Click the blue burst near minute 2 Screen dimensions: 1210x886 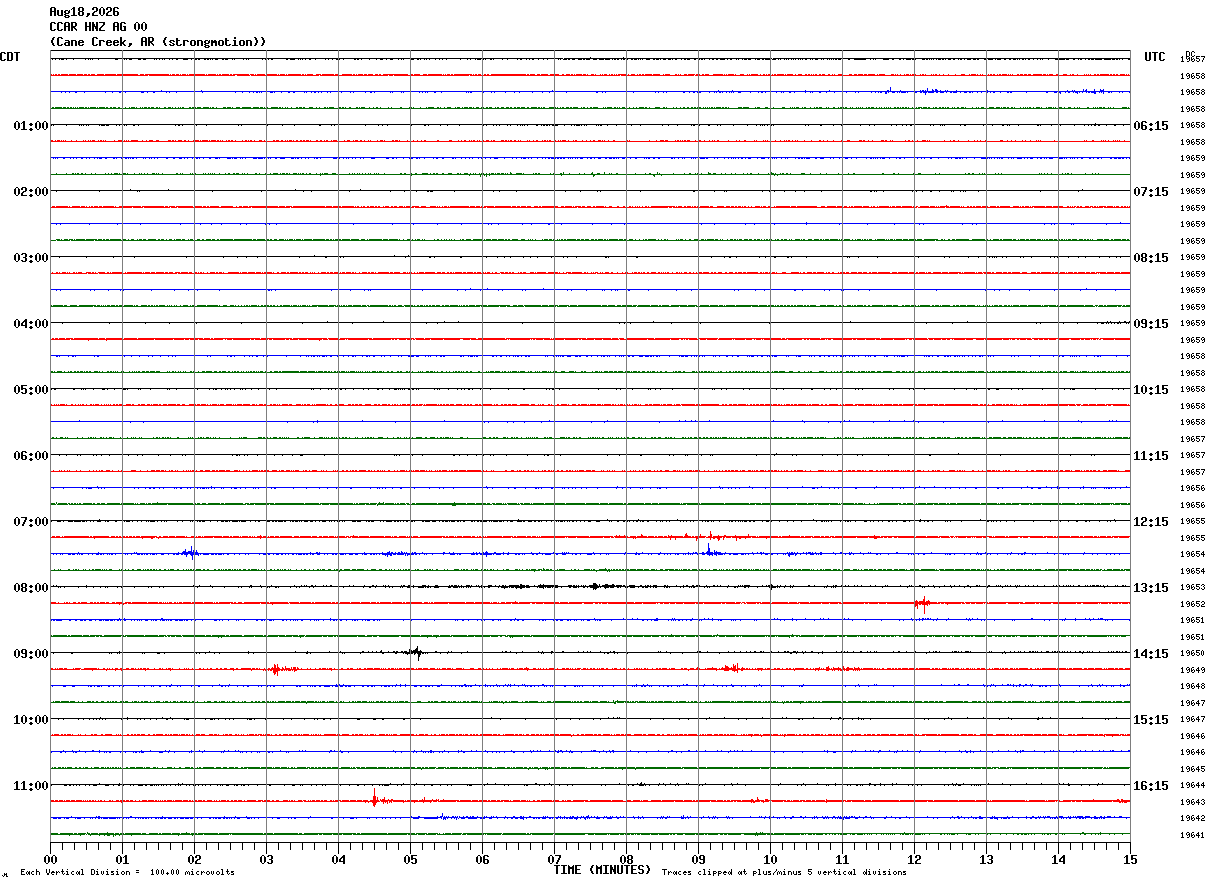[x=190, y=552]
